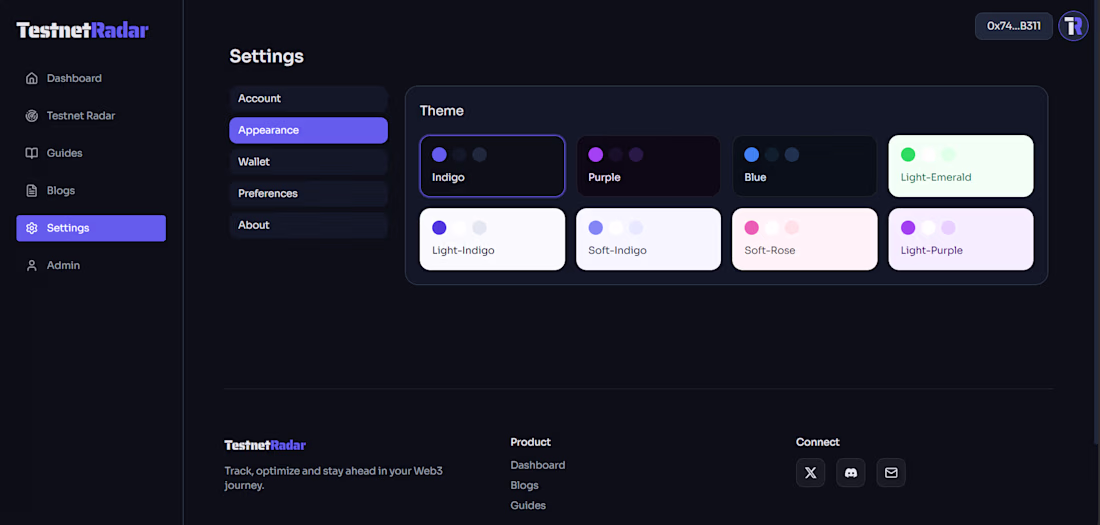Click the page vertical scrollbar
Screen dimensions: 1100x525
pos(1096,223)
